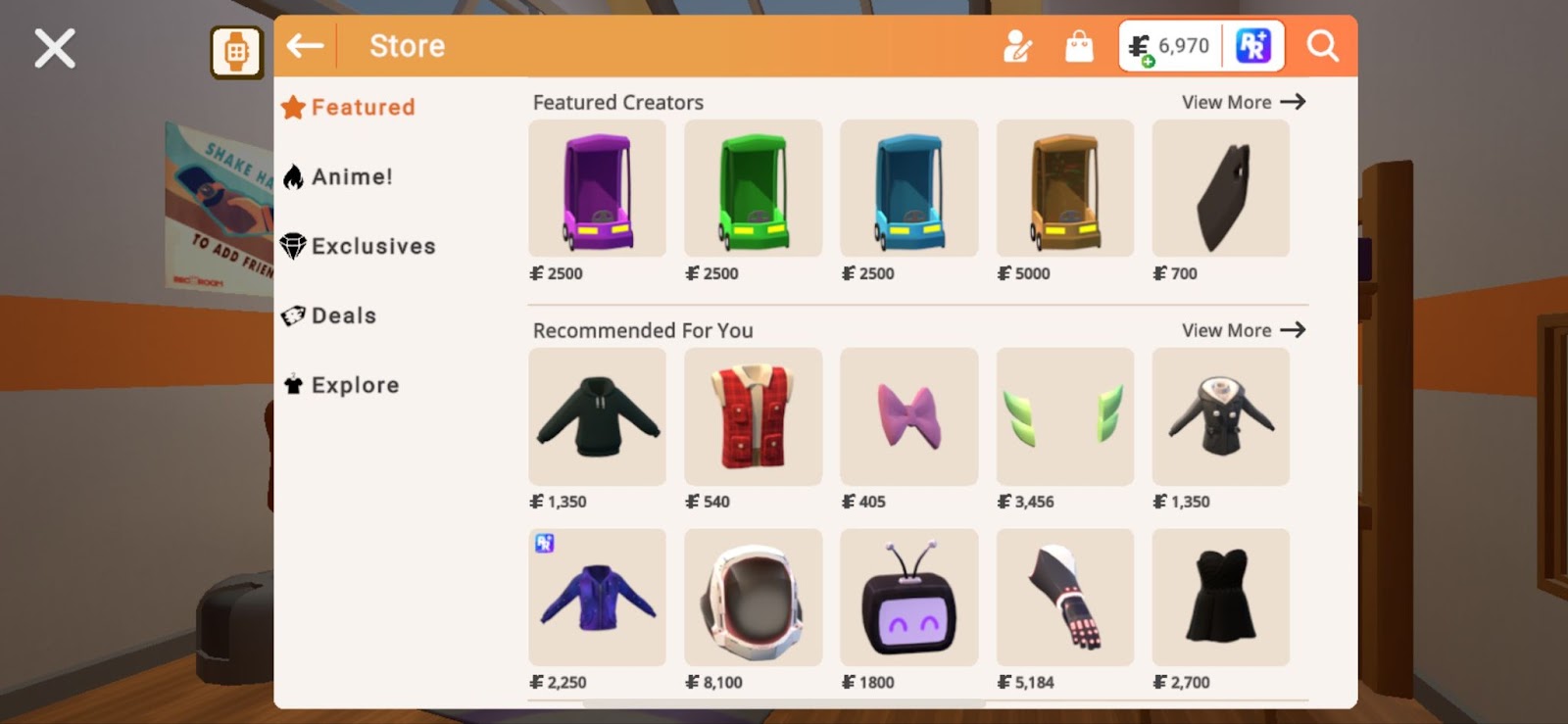
Task: View More Recommended For You items
Action: coord(1244,330)
